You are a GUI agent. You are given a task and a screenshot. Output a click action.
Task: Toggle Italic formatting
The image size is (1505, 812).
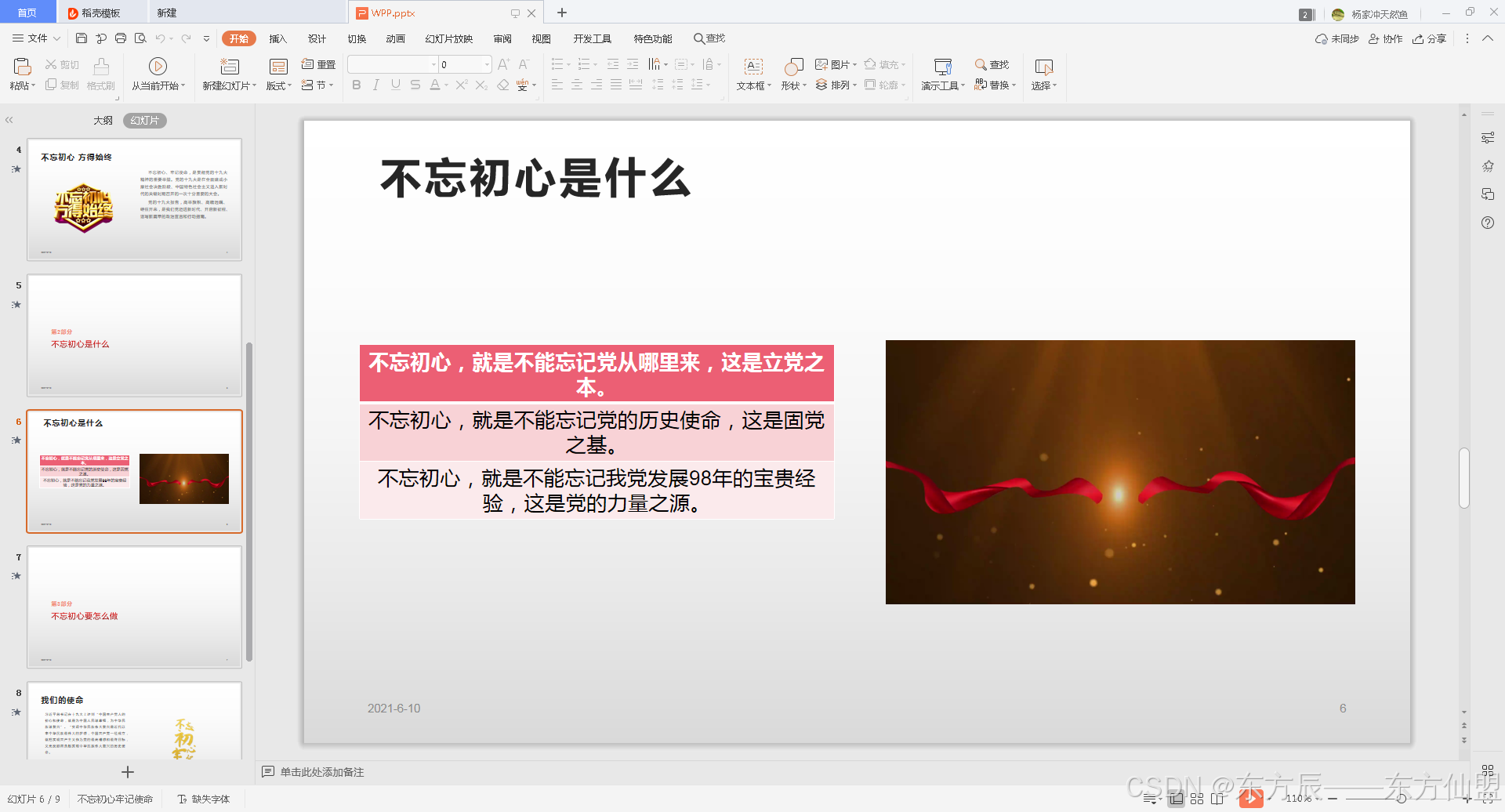click(x=376, y=85)
